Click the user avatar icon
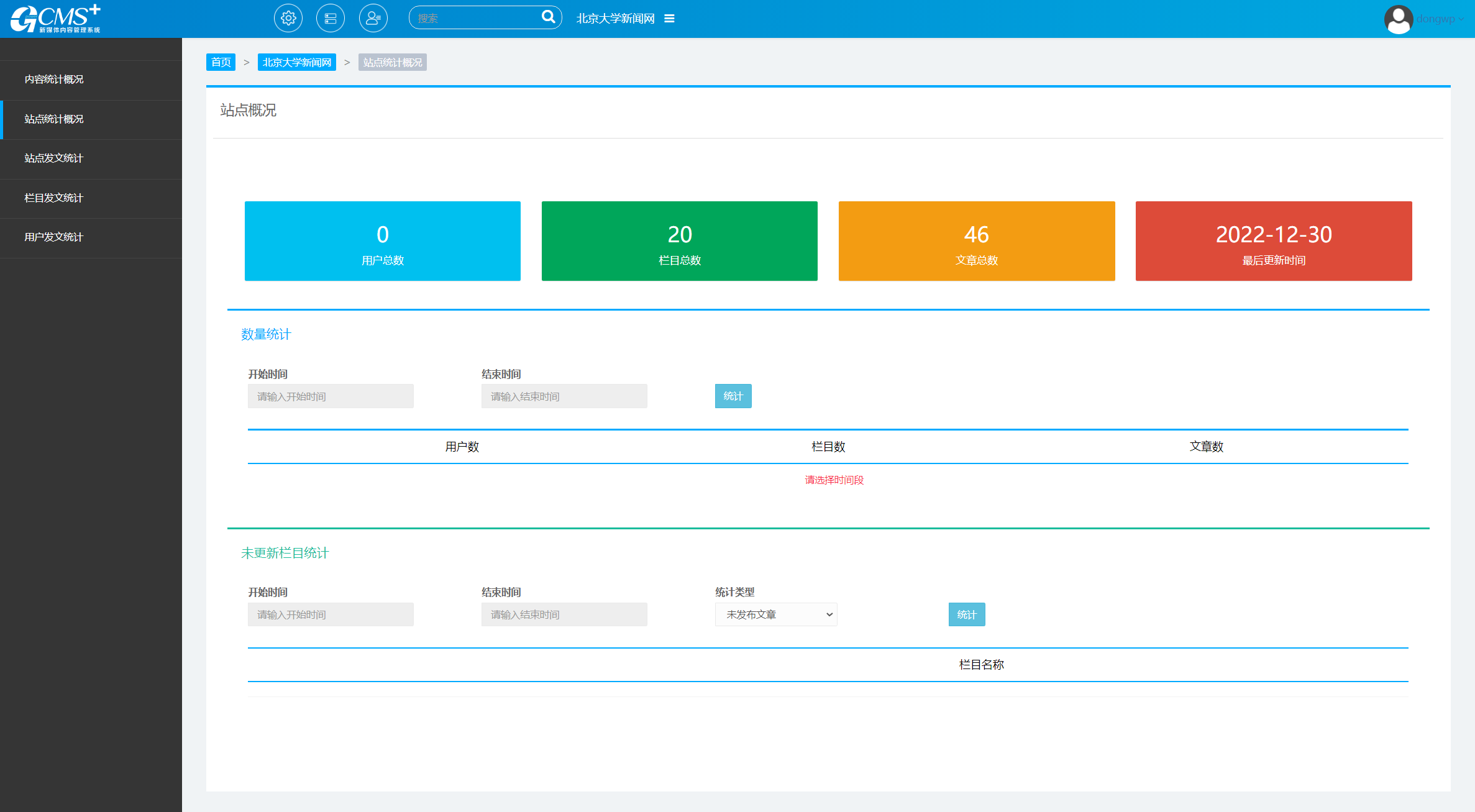Viewport: 1475px width, 812px height. [x=1398, y=19]
